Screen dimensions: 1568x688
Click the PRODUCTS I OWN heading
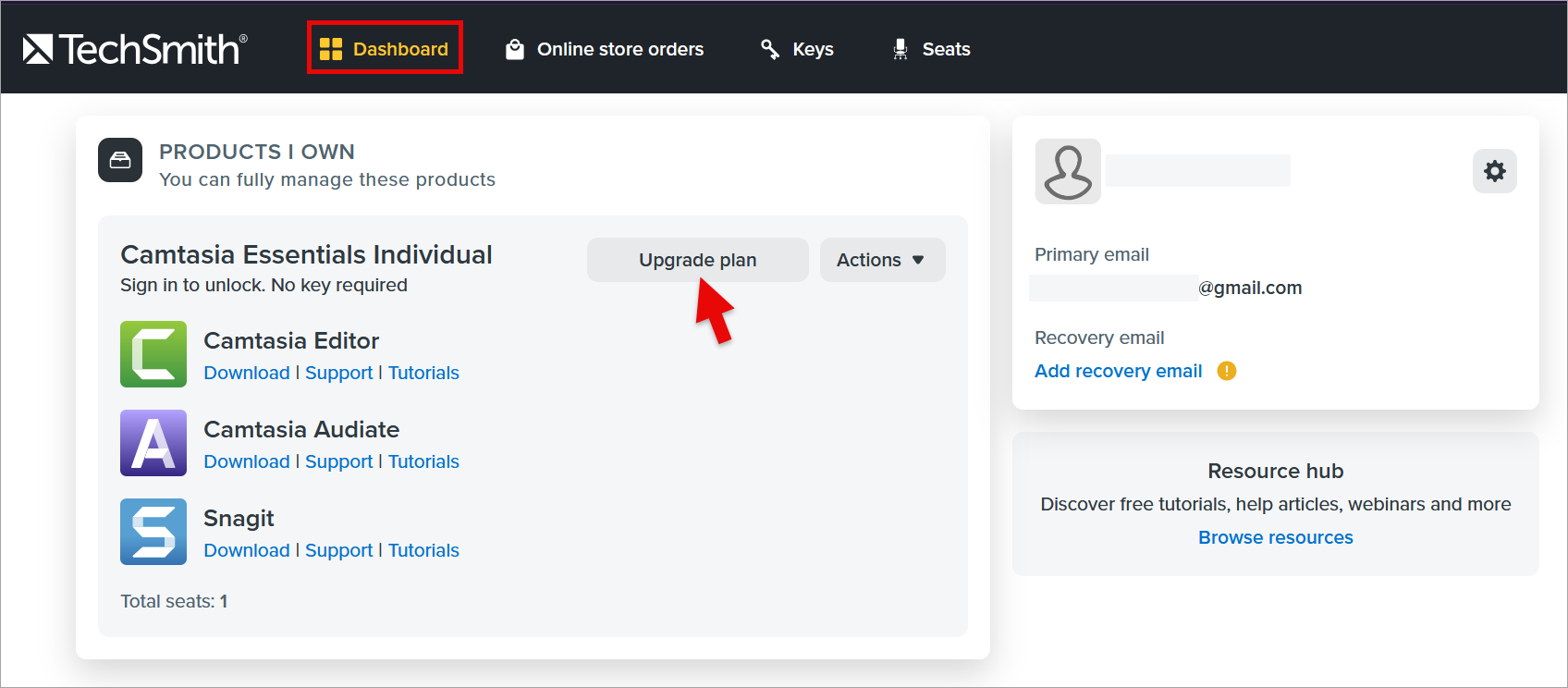pos(257,152)
